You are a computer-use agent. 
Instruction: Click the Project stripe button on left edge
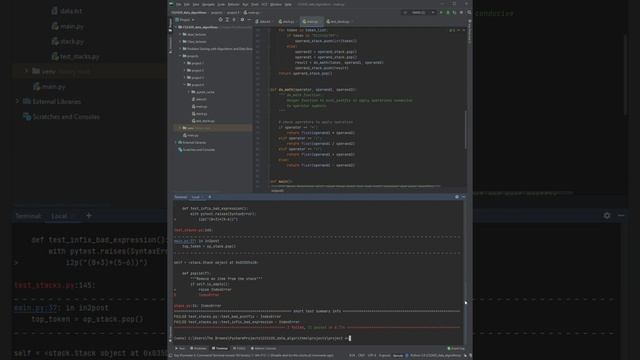pyautogui.click(x=170, y=24)
